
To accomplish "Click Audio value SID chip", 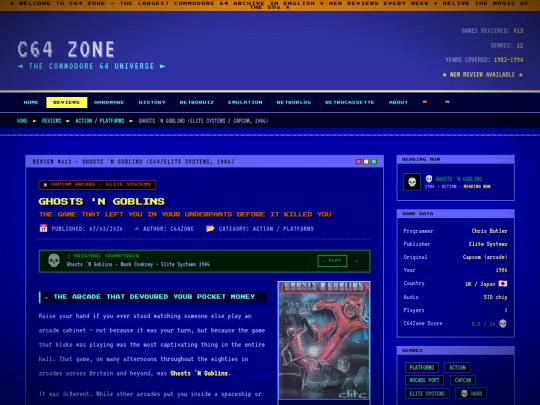I will click(495, 297).
